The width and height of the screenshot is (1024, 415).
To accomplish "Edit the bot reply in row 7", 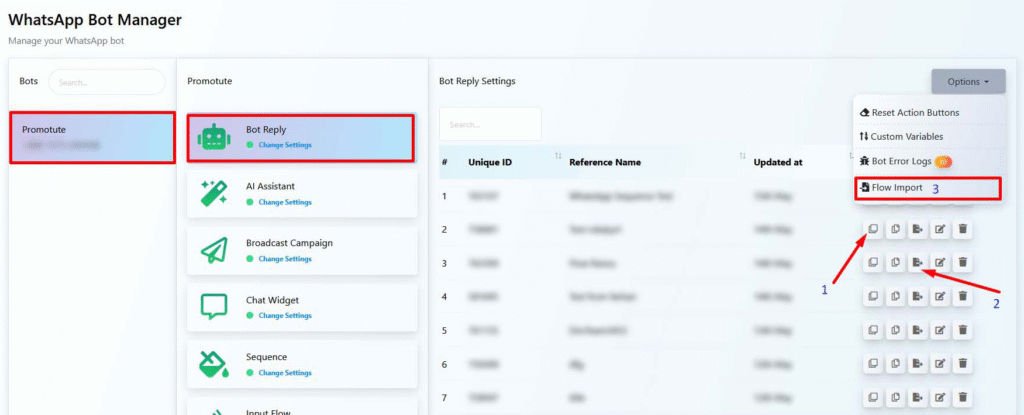I will pos(940,397).
